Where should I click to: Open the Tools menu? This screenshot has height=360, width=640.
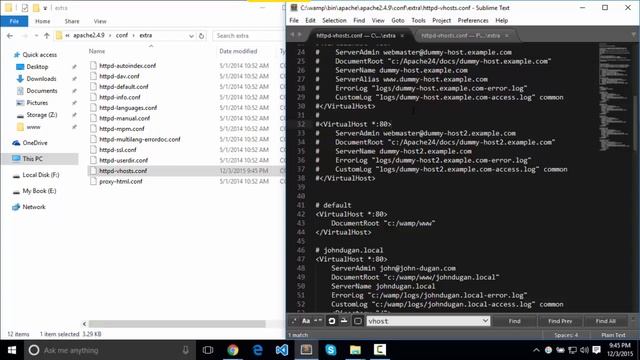[x=418, y=20]
